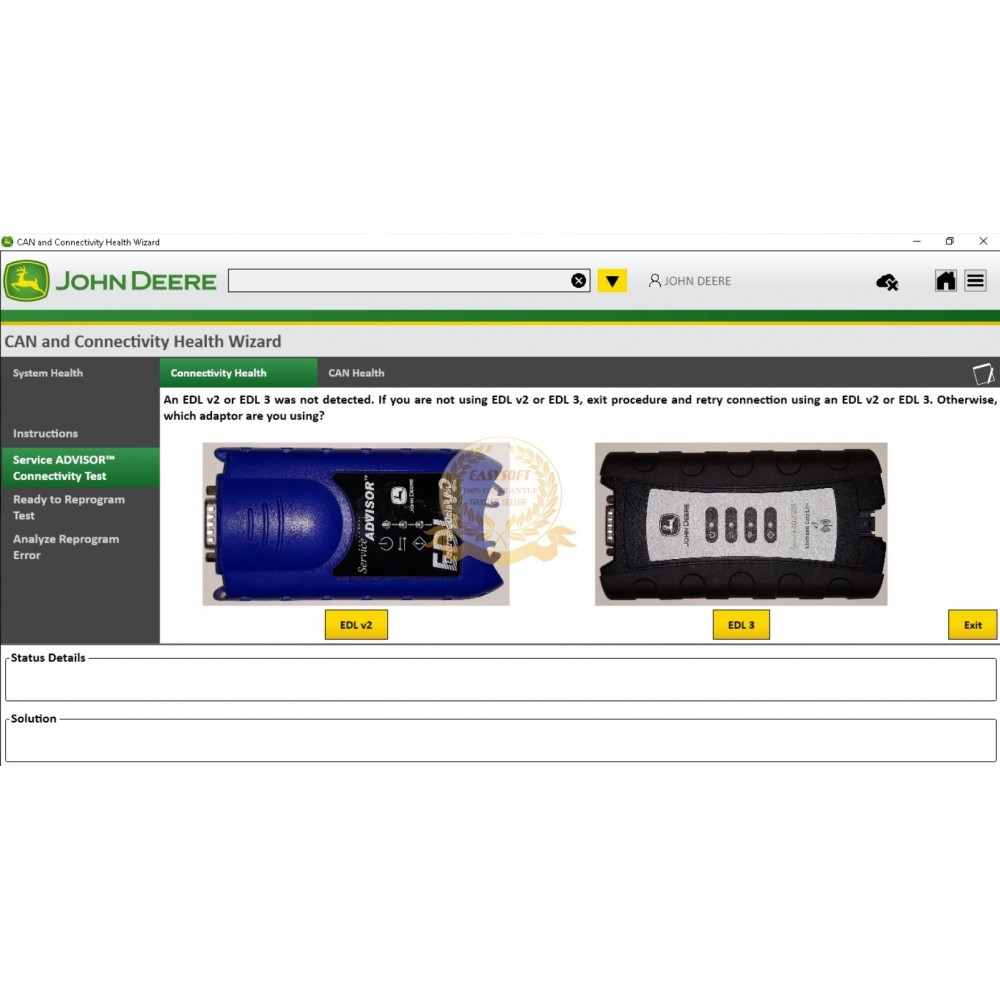1000x1000 pixels.
Task: Select Service ADVISOR Connectivity Test
Action: [x=80, y=468]
